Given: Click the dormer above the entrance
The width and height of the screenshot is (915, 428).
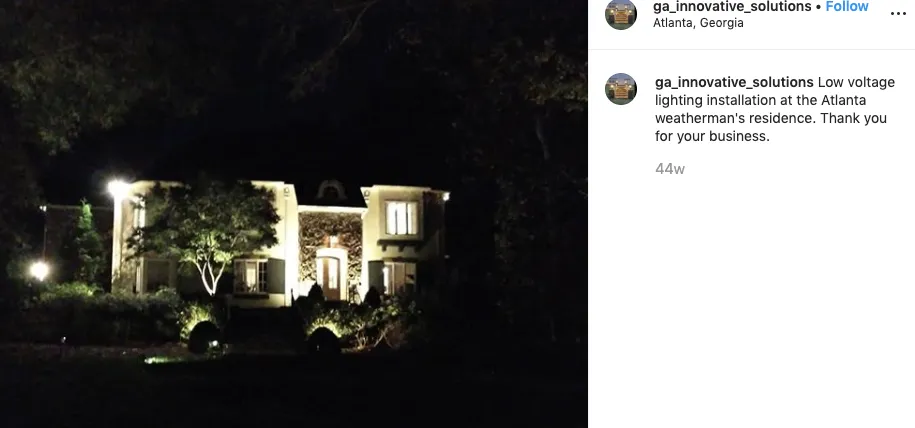Looking at the screenshot, I should [x=331, y=191].
